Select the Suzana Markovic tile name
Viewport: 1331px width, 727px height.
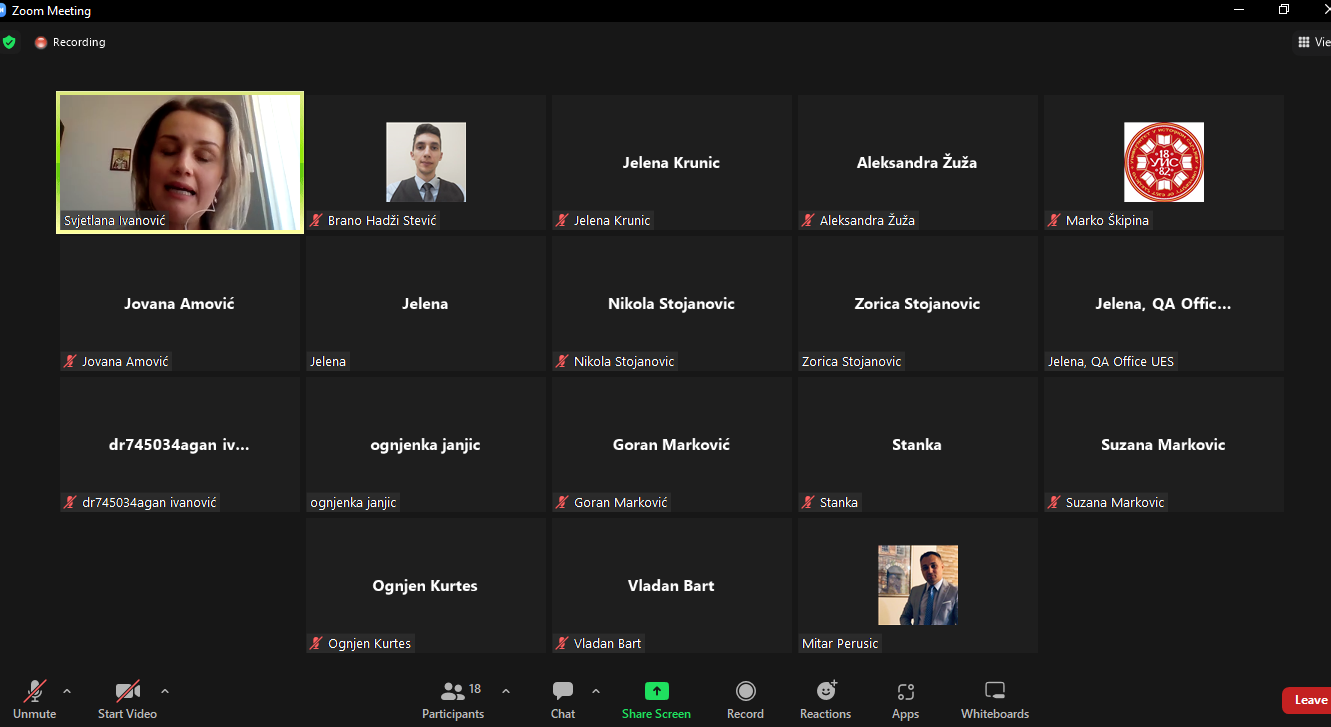(1163, 444)
